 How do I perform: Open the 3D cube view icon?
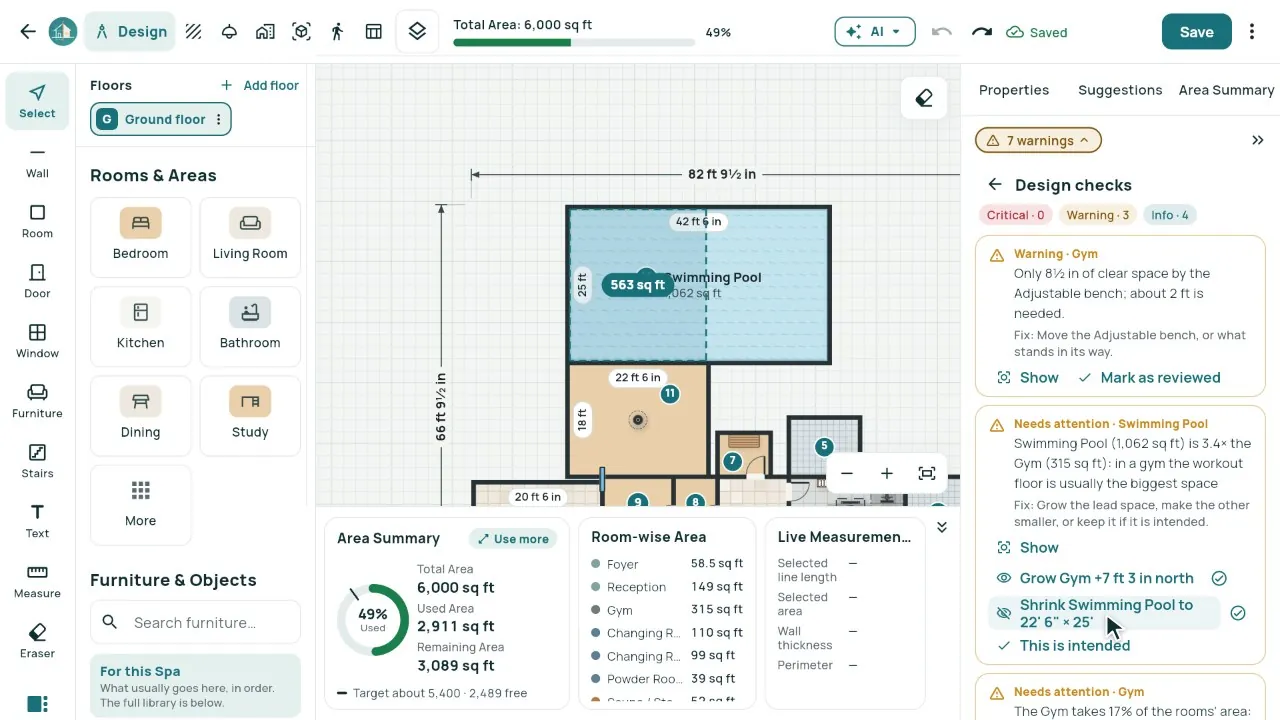[301, 32]
